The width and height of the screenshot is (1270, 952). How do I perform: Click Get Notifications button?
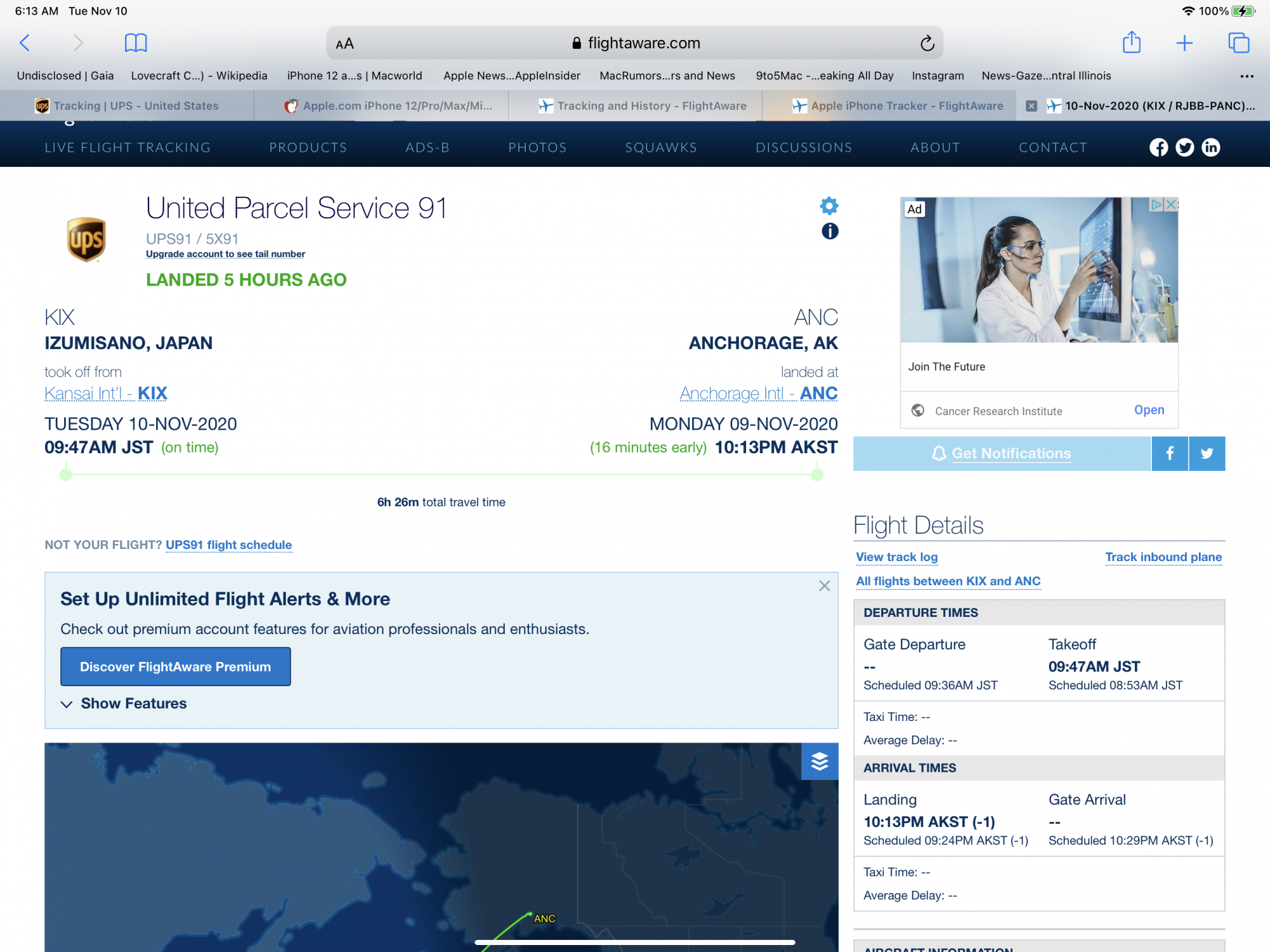[1002, 453]
